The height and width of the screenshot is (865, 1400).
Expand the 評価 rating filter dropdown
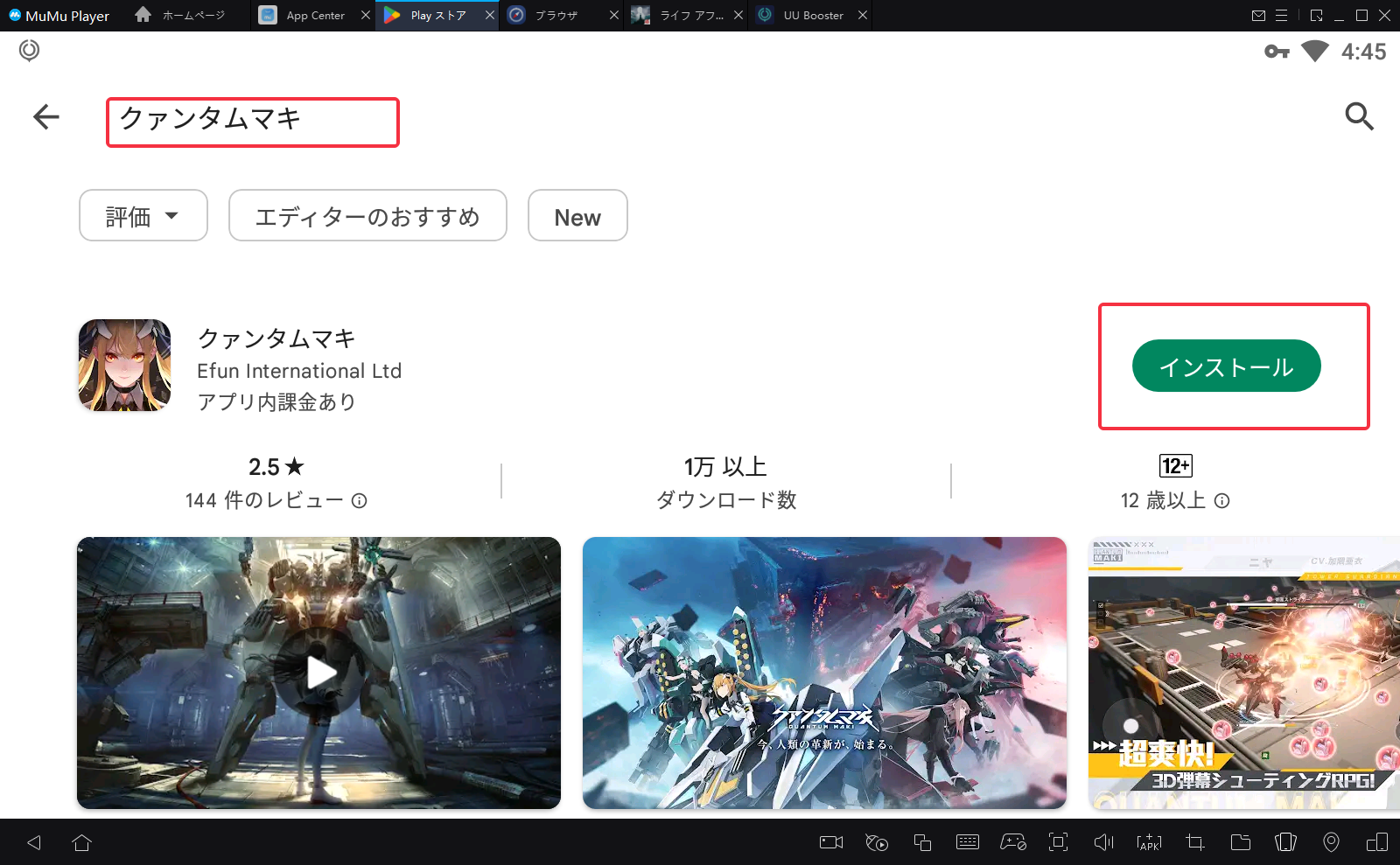(143, 215)
